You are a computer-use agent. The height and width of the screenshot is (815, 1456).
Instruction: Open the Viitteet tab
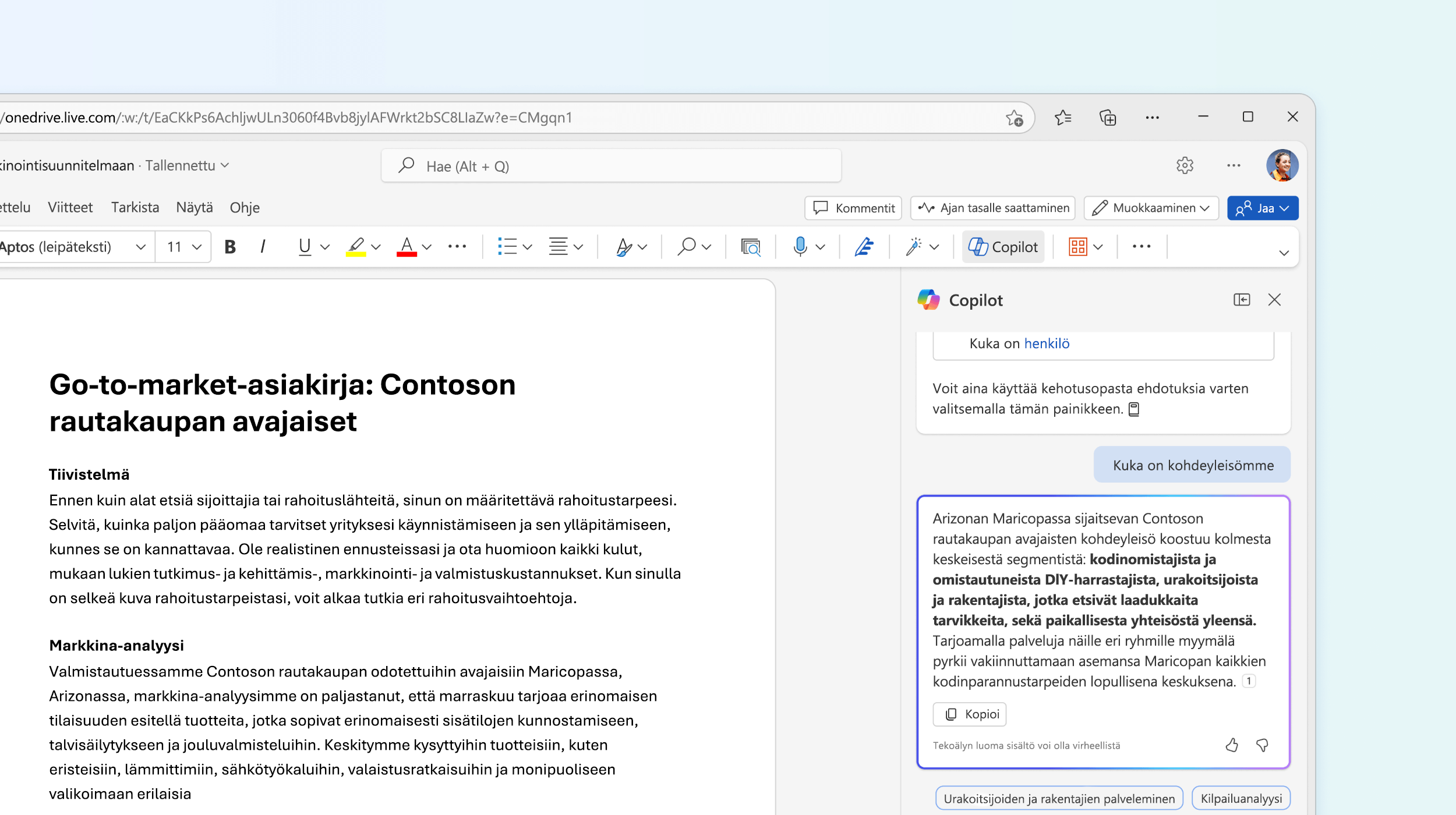coord(70,208)
